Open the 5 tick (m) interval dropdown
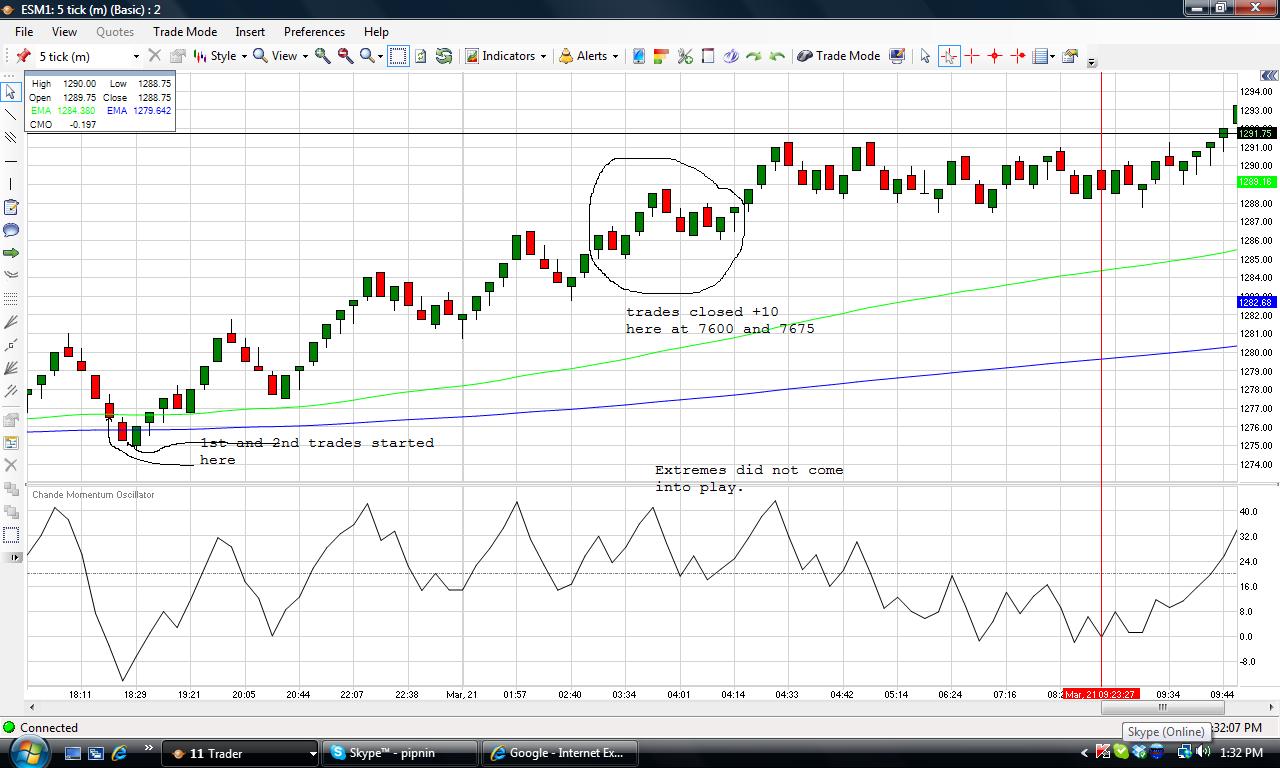The image size is (1280, 768). coord(136,56)
